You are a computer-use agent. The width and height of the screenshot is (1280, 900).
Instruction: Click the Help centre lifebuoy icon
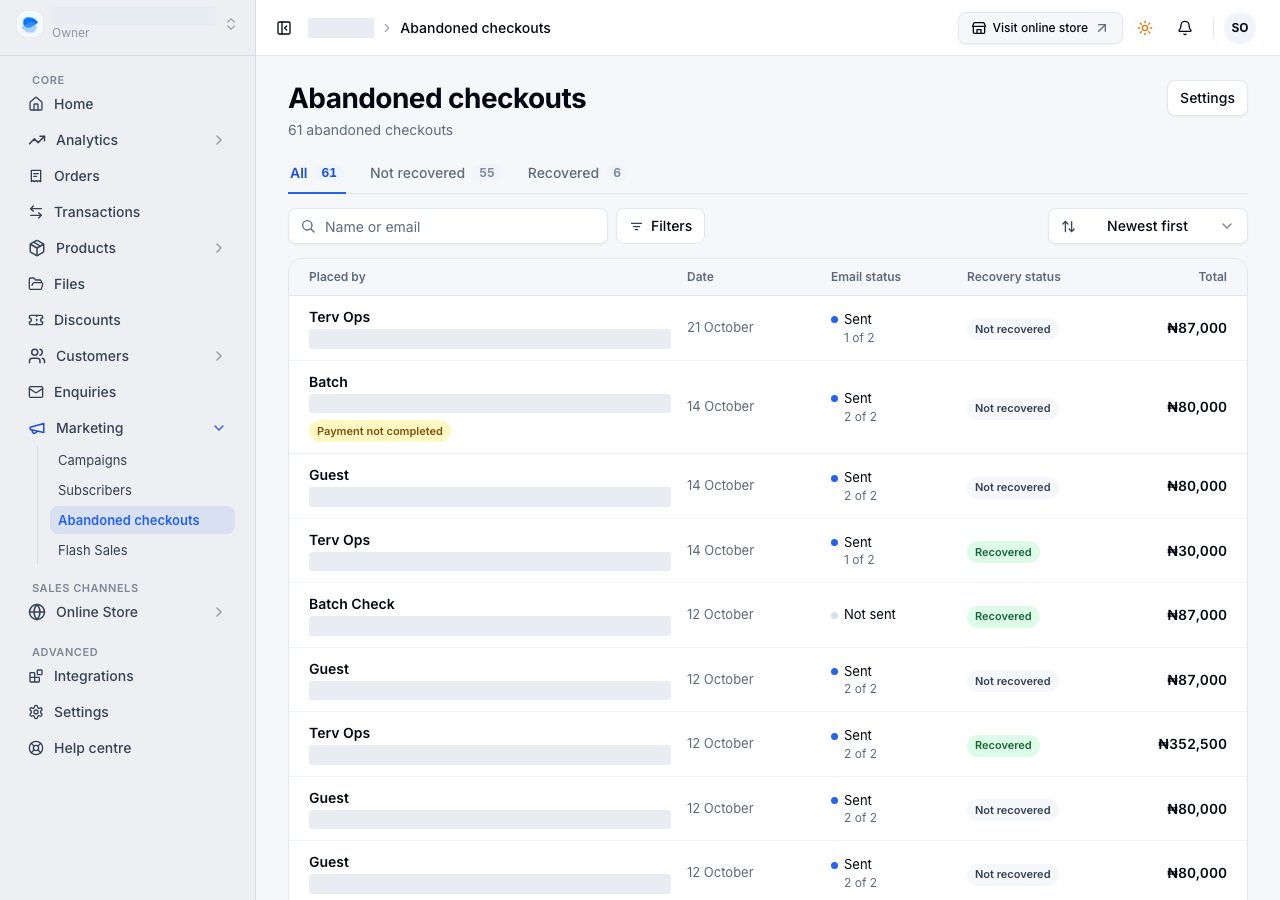tap(36, 748)
